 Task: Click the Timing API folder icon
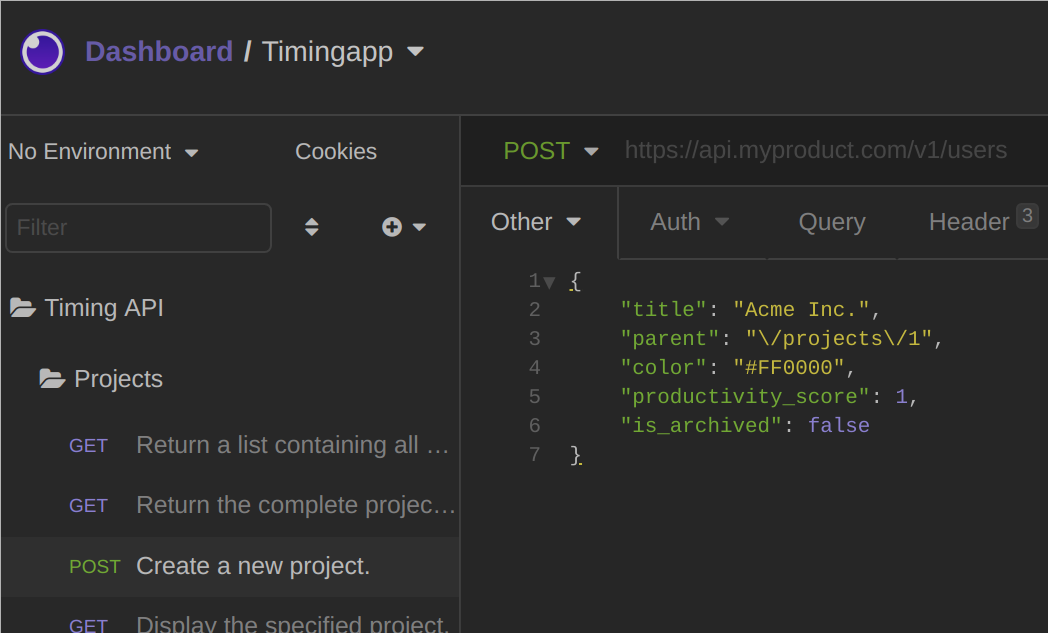[22, 308]
